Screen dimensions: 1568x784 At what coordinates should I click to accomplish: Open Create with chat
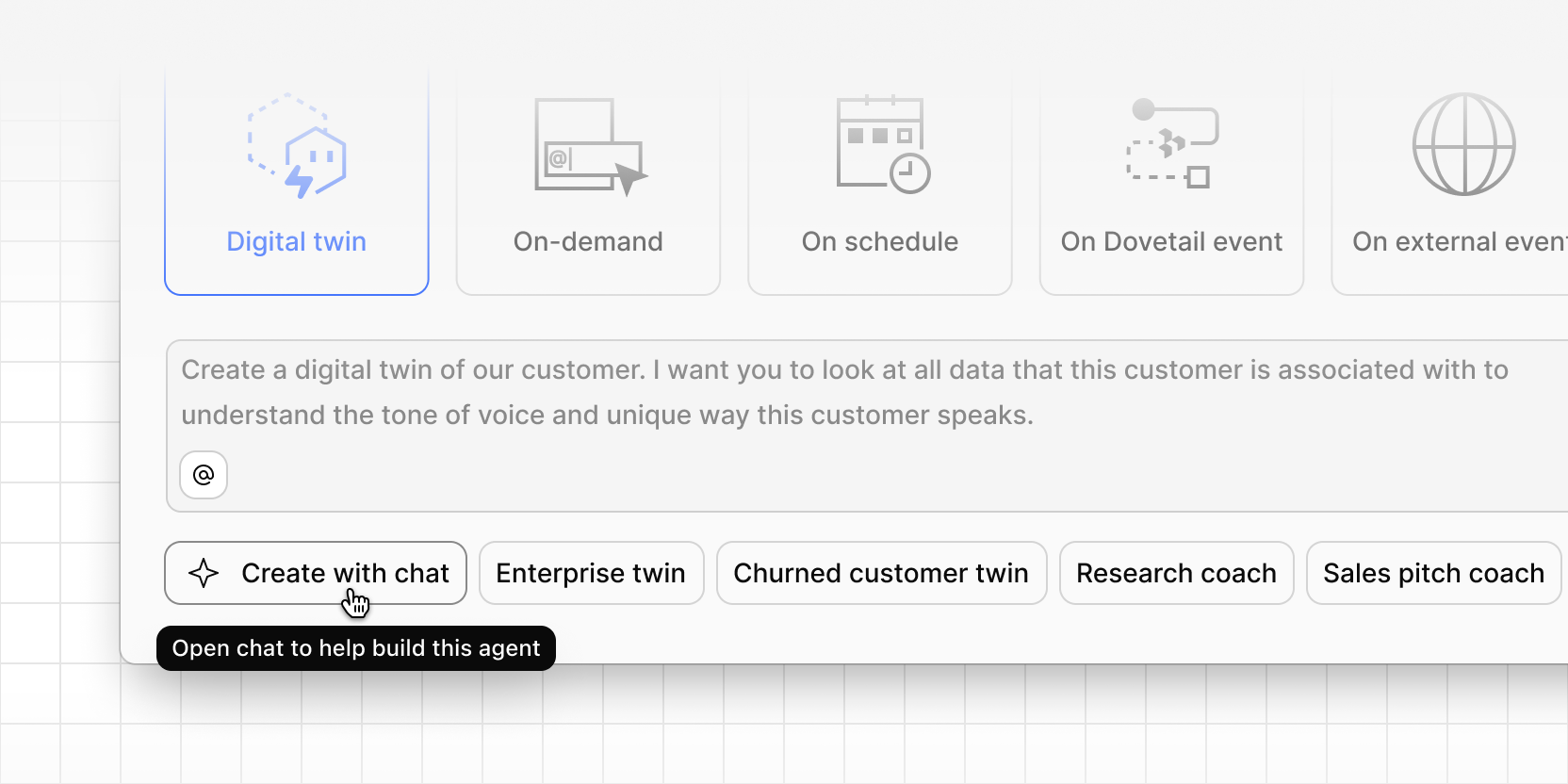(316, 573)
